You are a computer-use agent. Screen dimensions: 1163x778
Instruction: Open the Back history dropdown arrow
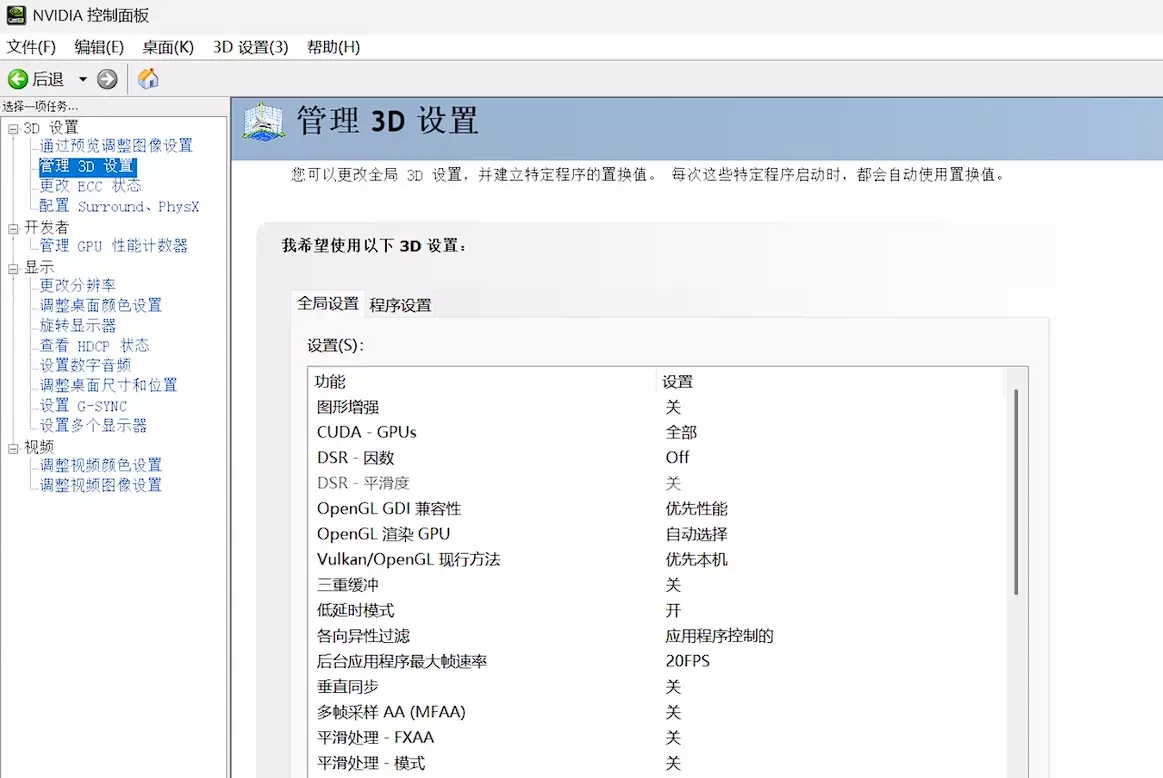pos(83,79)
